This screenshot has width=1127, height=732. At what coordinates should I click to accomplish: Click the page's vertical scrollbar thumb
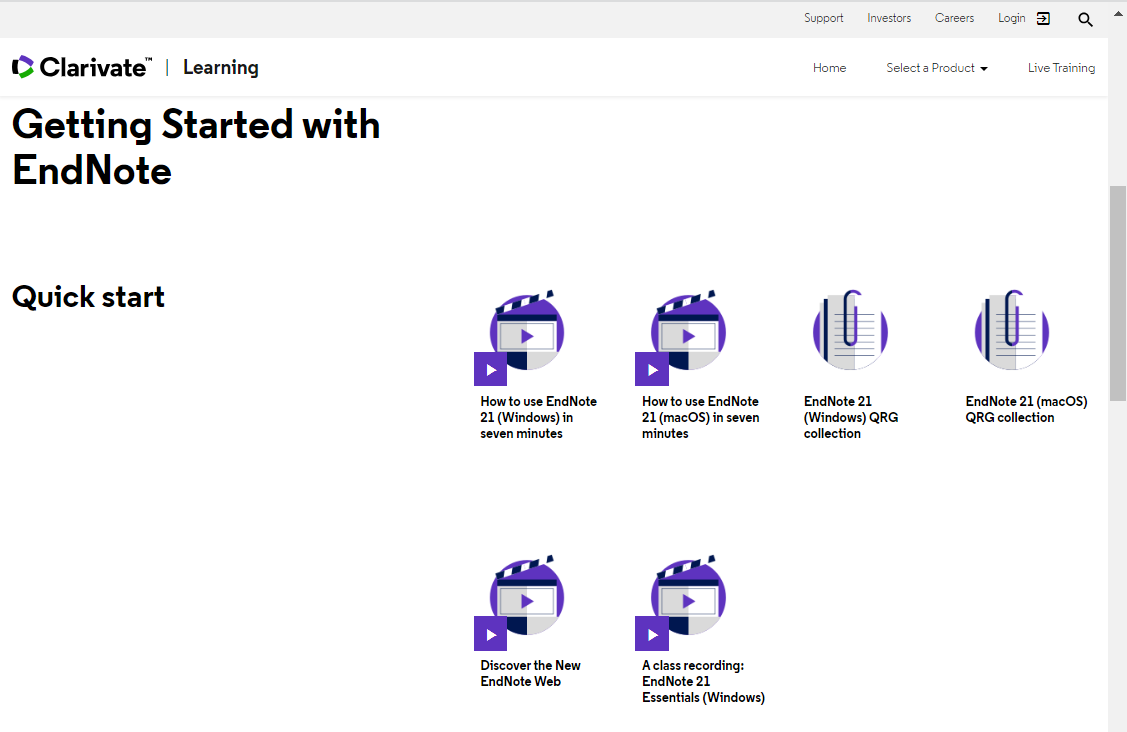[x=1117, y=292]
